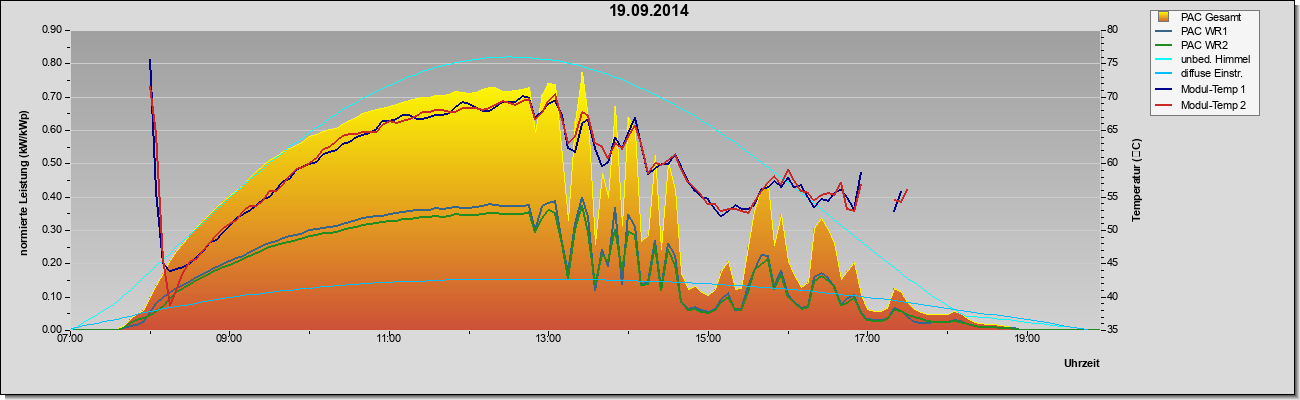The height and width of the screenshot is (400, 1300).
Task: Click the chart title 19.09.2014
Action: point(649,11)
